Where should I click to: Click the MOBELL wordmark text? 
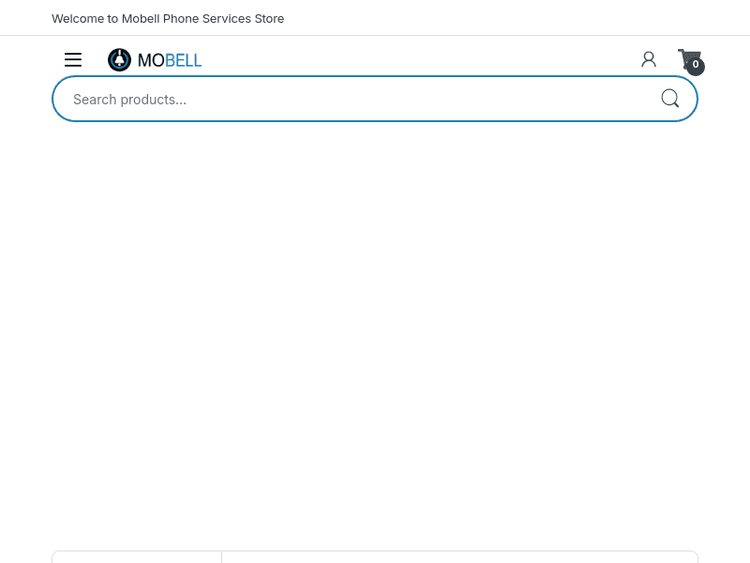[169, 60]
